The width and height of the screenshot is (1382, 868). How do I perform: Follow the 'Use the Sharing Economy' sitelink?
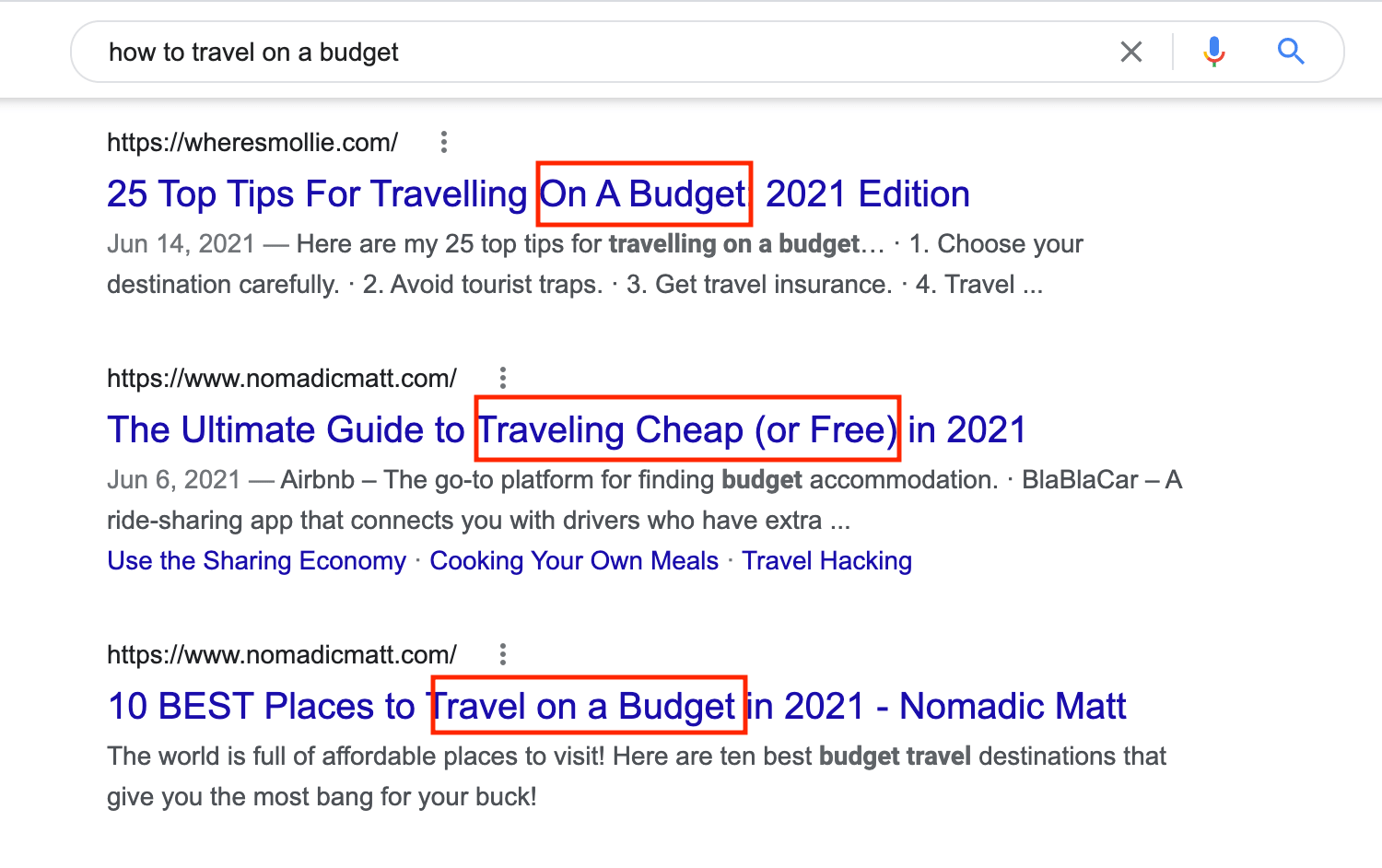[x=257, y=561]
